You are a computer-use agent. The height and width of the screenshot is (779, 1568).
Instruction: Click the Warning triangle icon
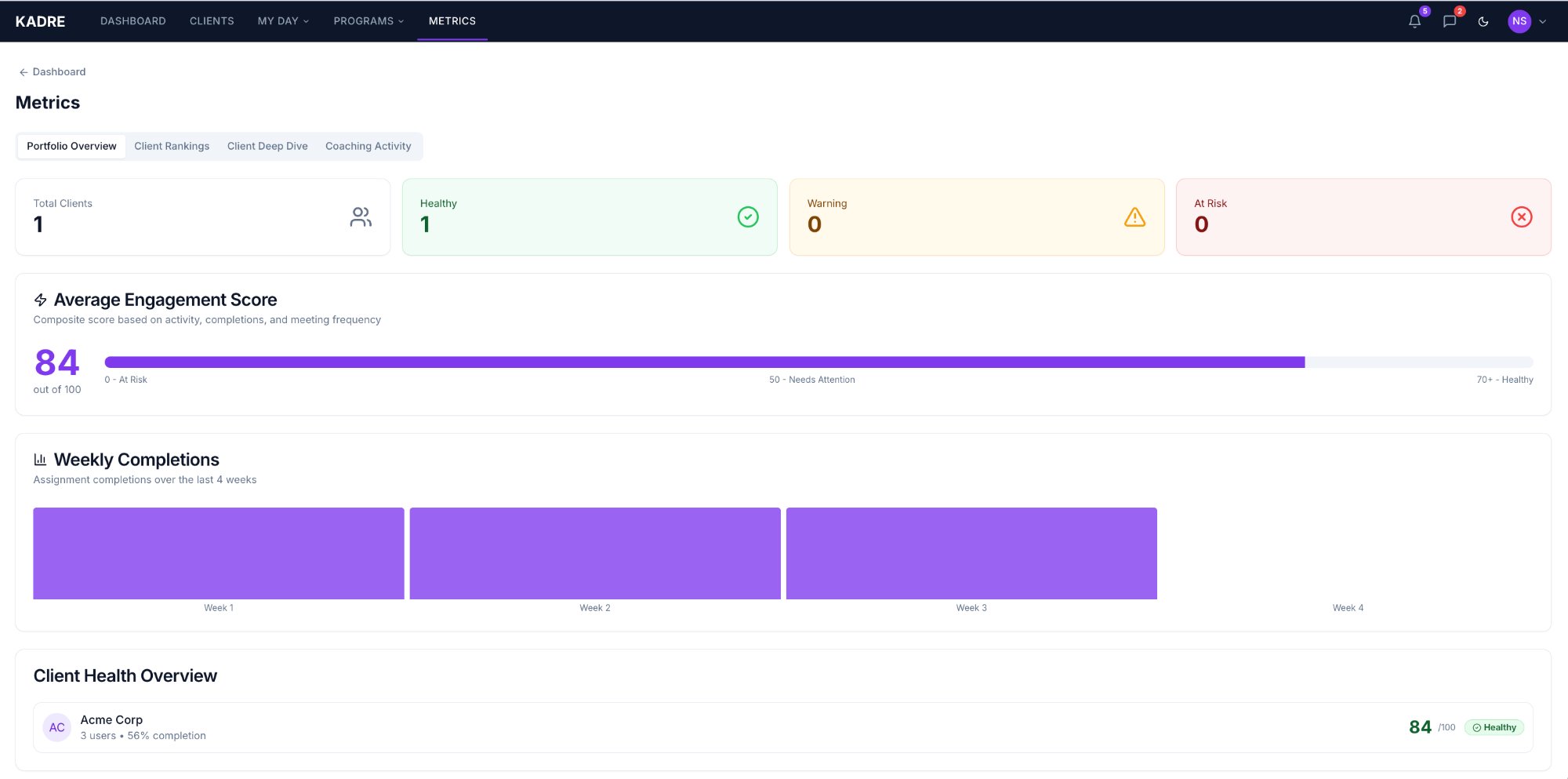pos(1134,217)
